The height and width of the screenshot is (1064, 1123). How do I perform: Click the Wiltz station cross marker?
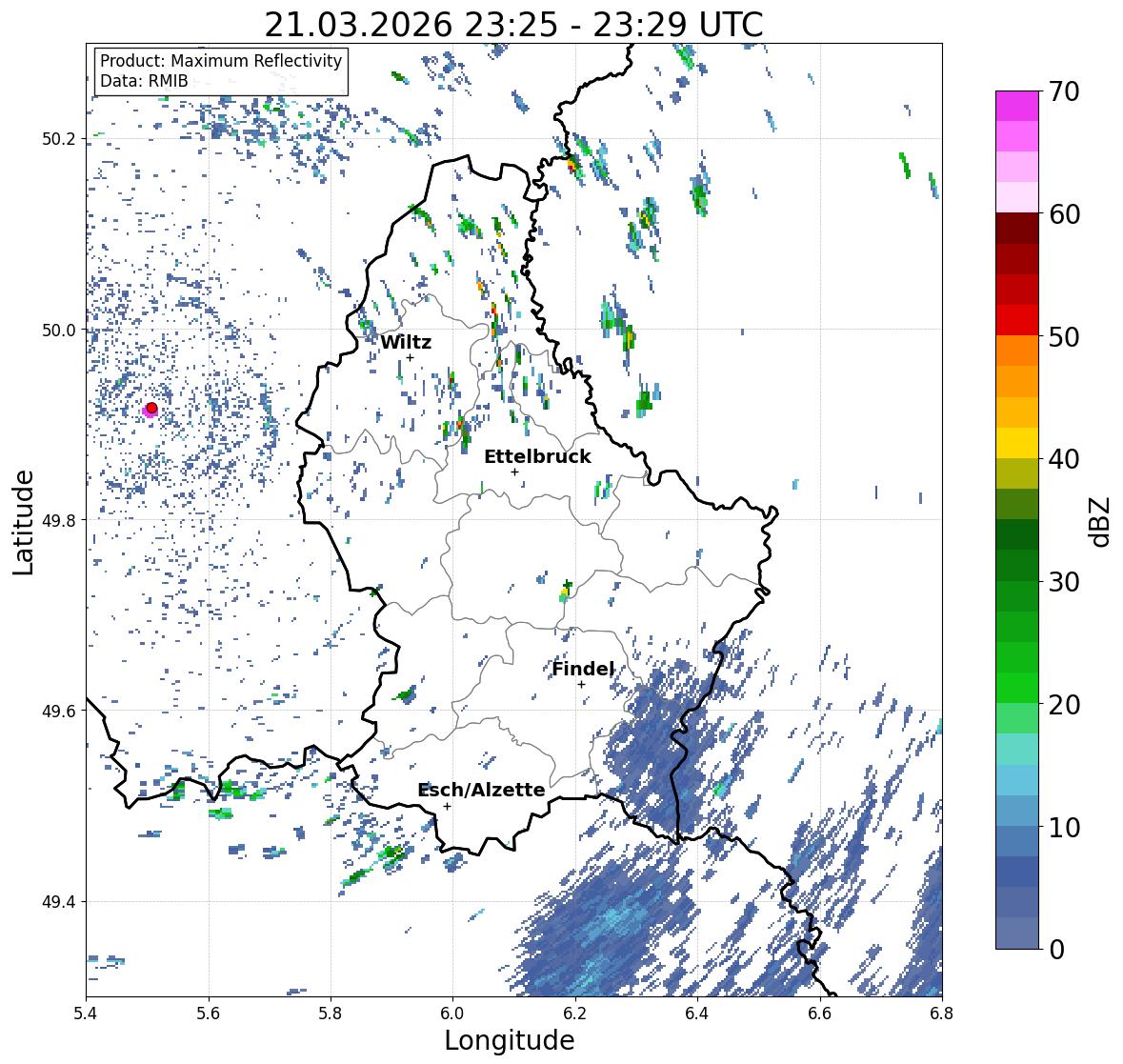point(411,358)
